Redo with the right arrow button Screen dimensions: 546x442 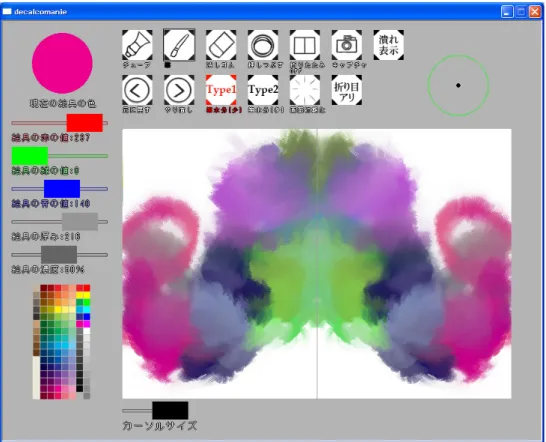pos(179,90)
